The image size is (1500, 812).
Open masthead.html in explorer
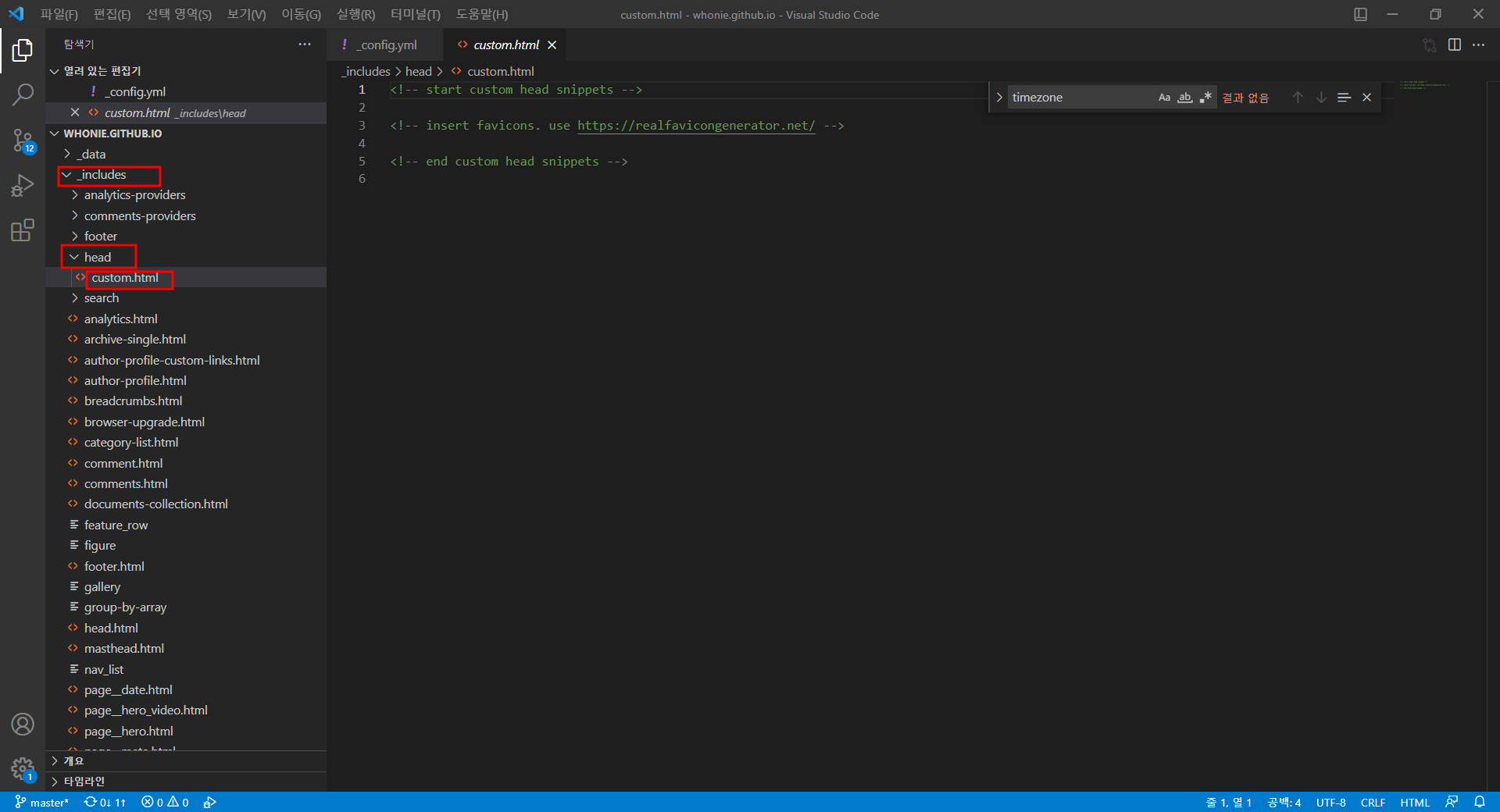click(186, 649)
